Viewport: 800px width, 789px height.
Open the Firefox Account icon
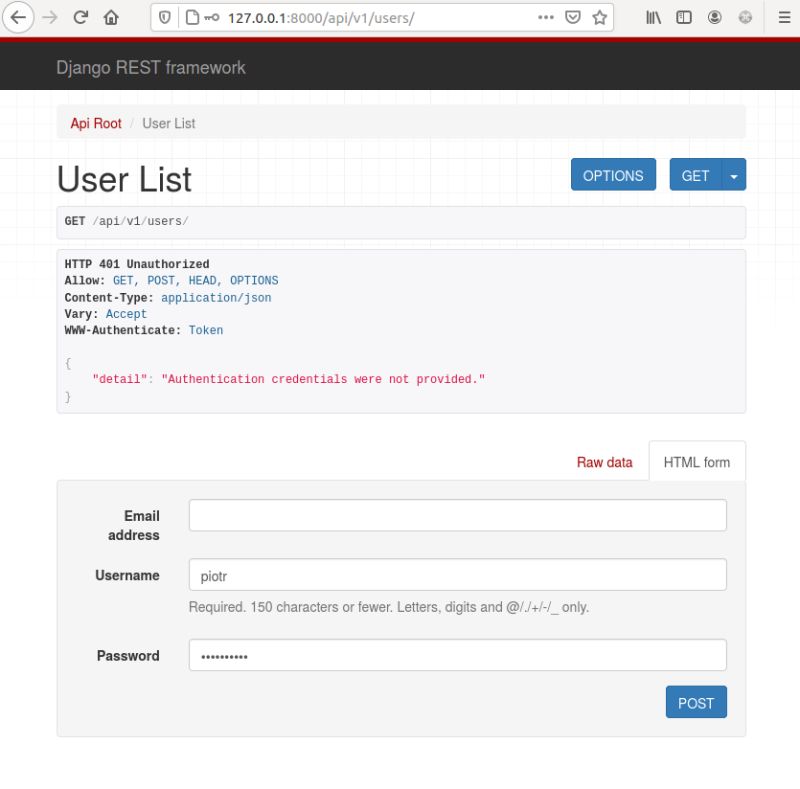point(712,17)
